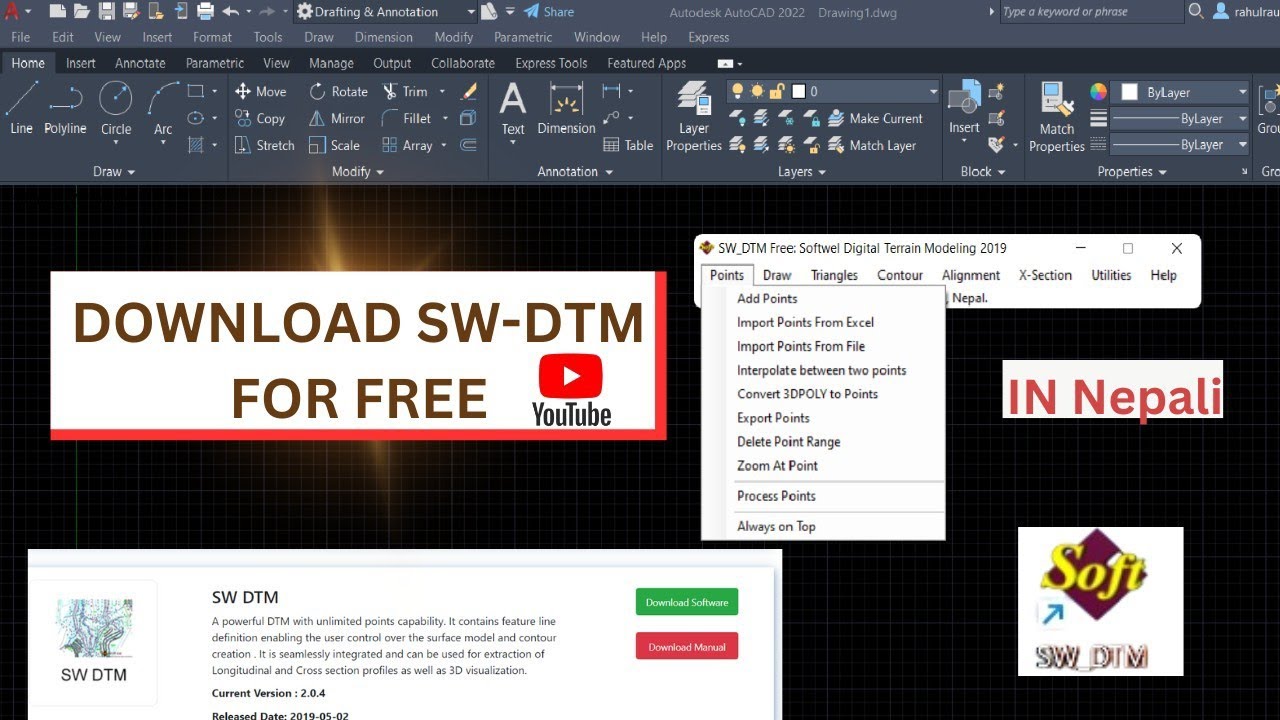This screenshot has width=1280, height=720.
Task: Toggle the layer on/off lightbulb icon
Action: 738,91
